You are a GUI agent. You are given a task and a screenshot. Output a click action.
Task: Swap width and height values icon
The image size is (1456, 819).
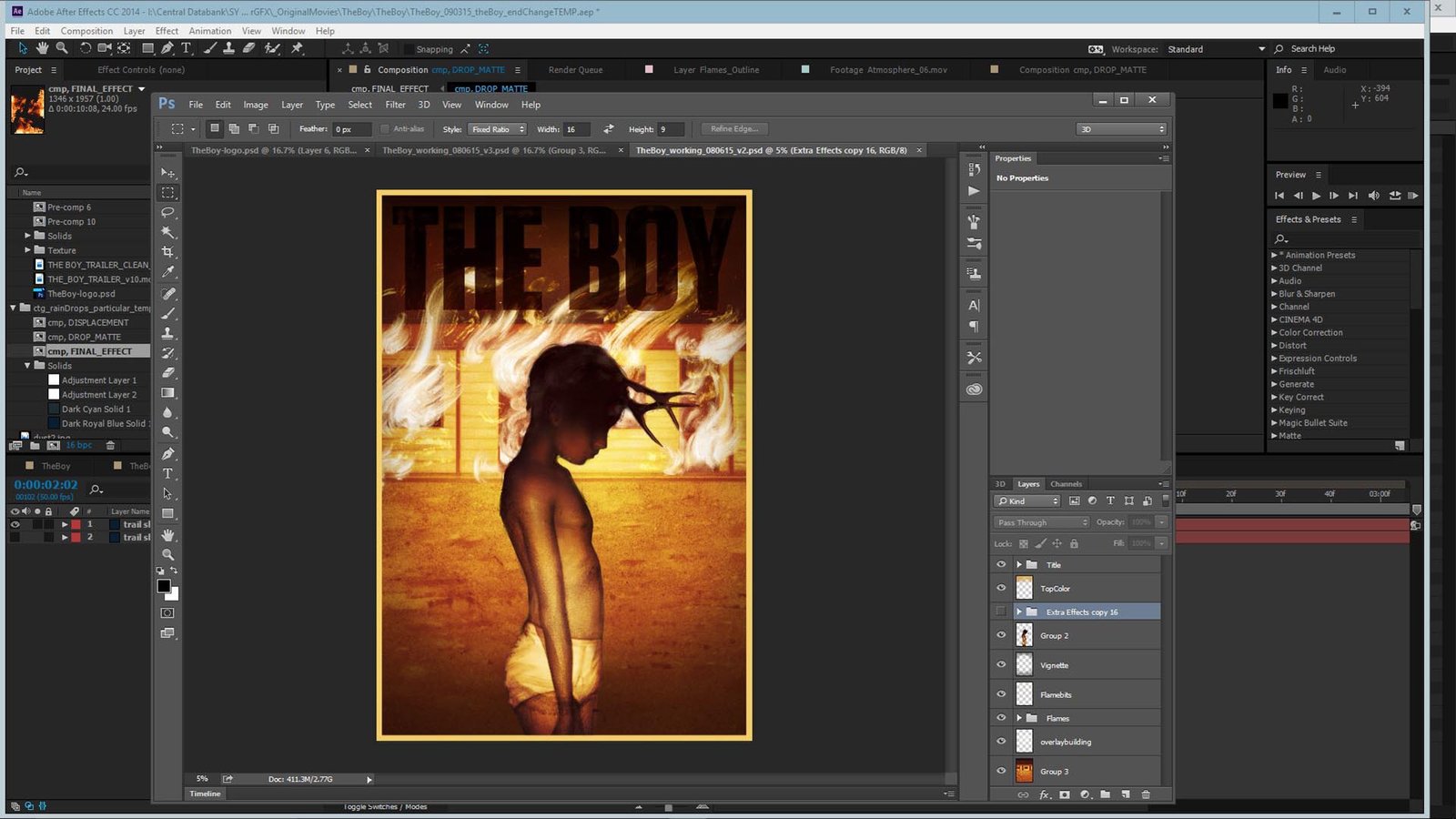(x=608, y=129)
